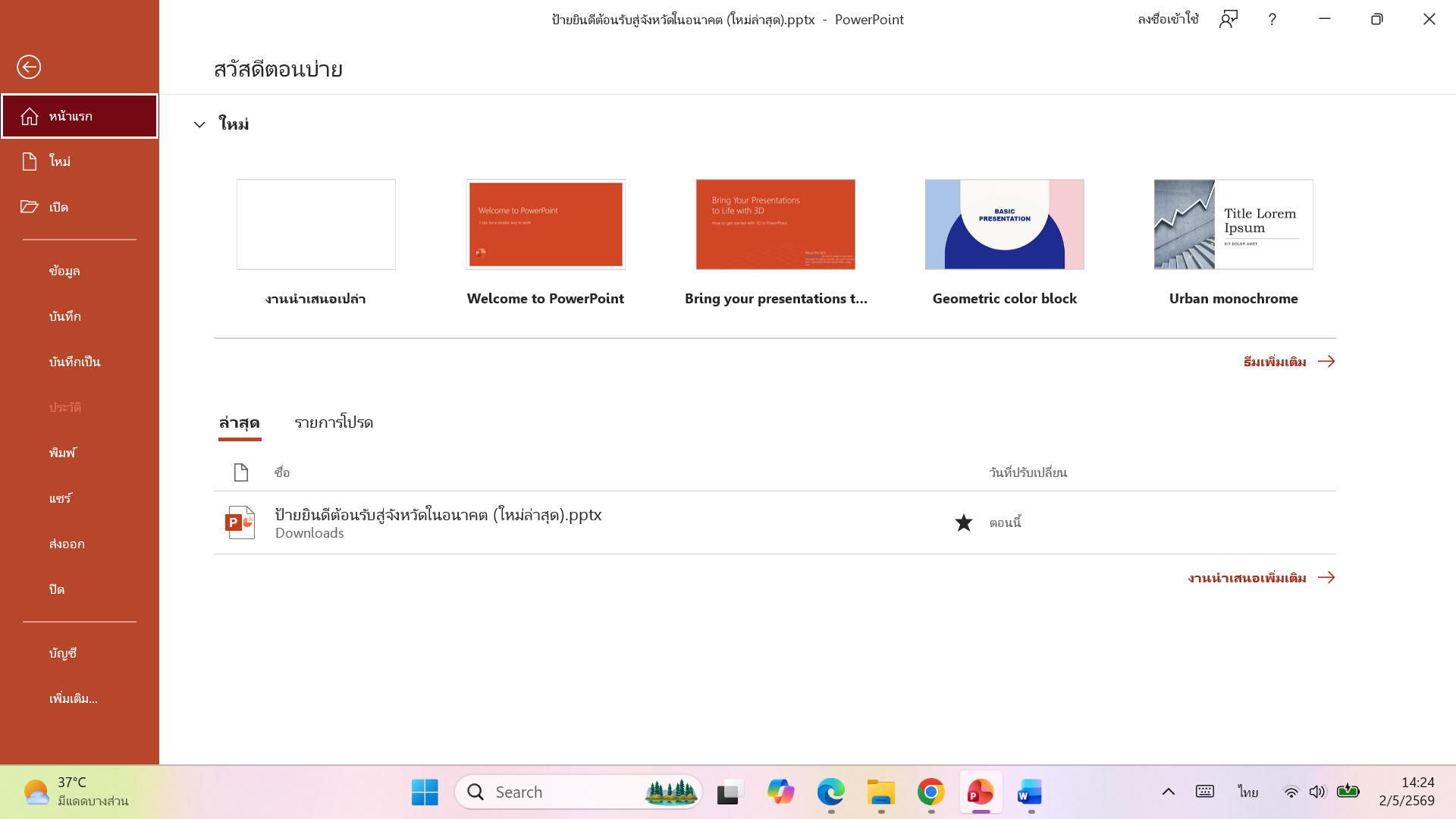Click the ธีมเพิ่มเติม (More themes) link
1456x819 pixels.
tap(1289, 362)
